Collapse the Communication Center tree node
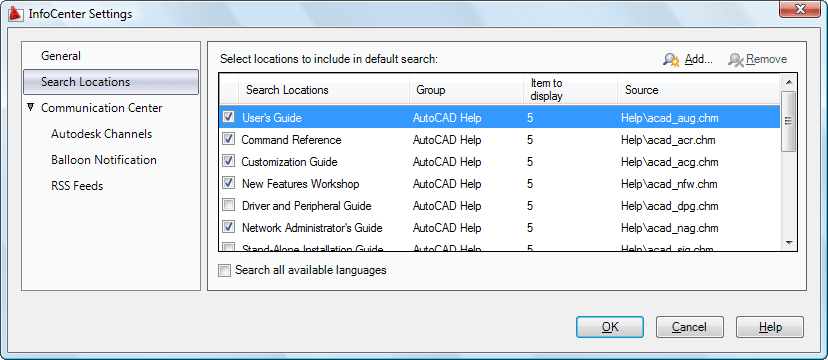 coord(30,107)
